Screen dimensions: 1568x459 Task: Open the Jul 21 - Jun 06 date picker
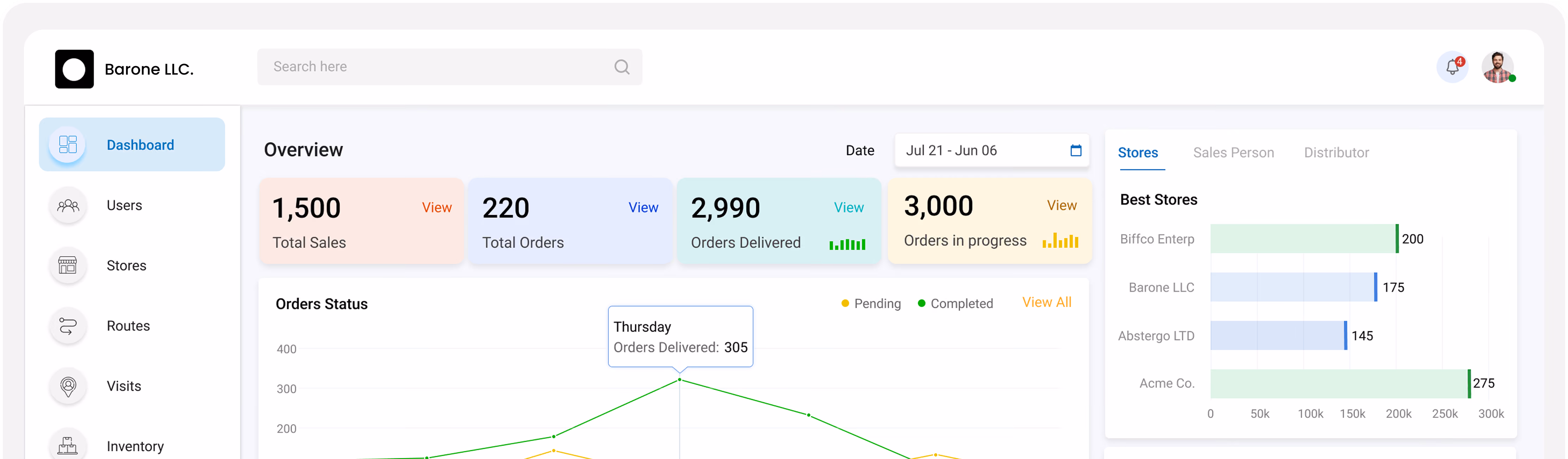click(x=992, y=150)
